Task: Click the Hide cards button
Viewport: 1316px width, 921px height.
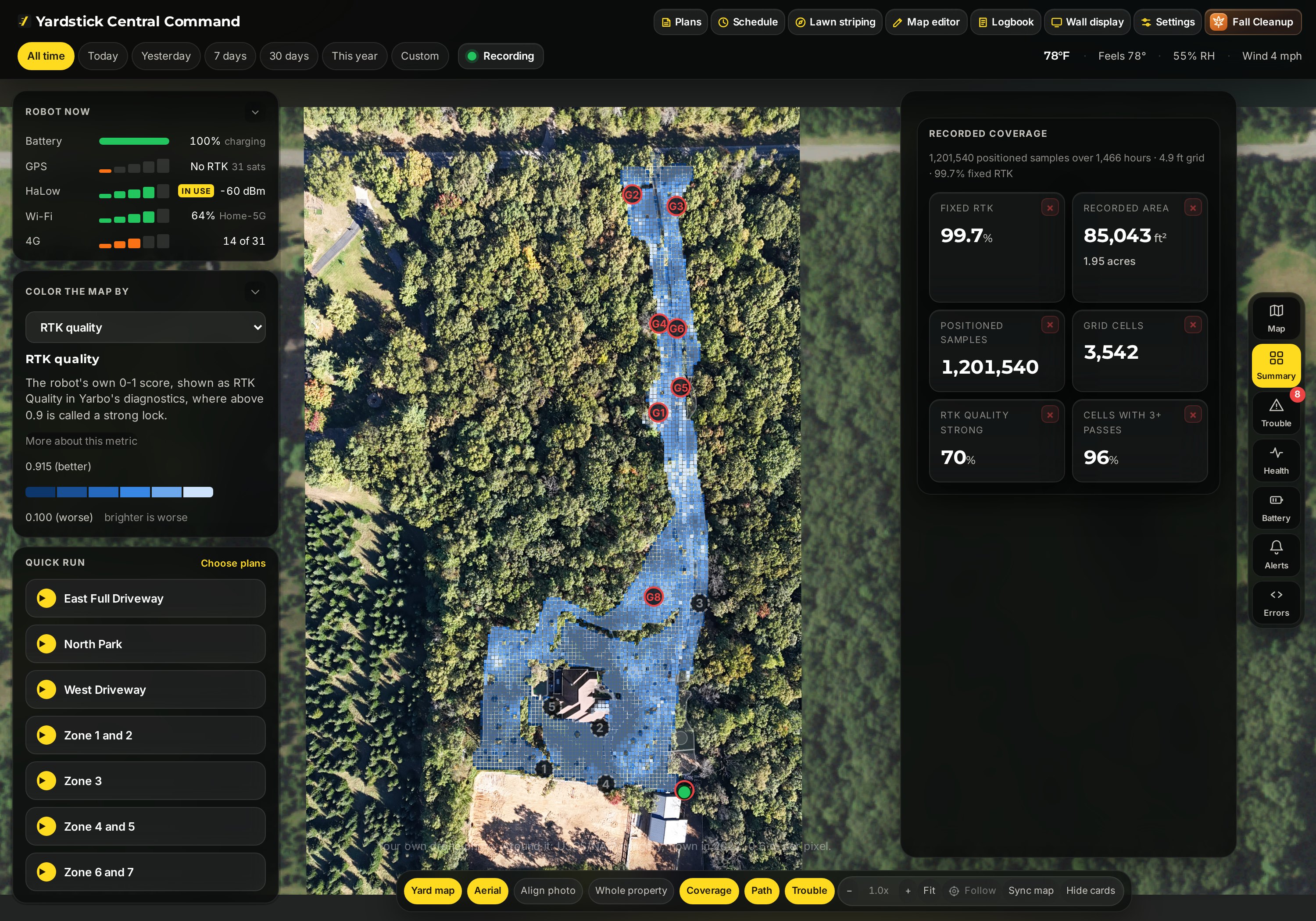Action: tap(1090, 891)
